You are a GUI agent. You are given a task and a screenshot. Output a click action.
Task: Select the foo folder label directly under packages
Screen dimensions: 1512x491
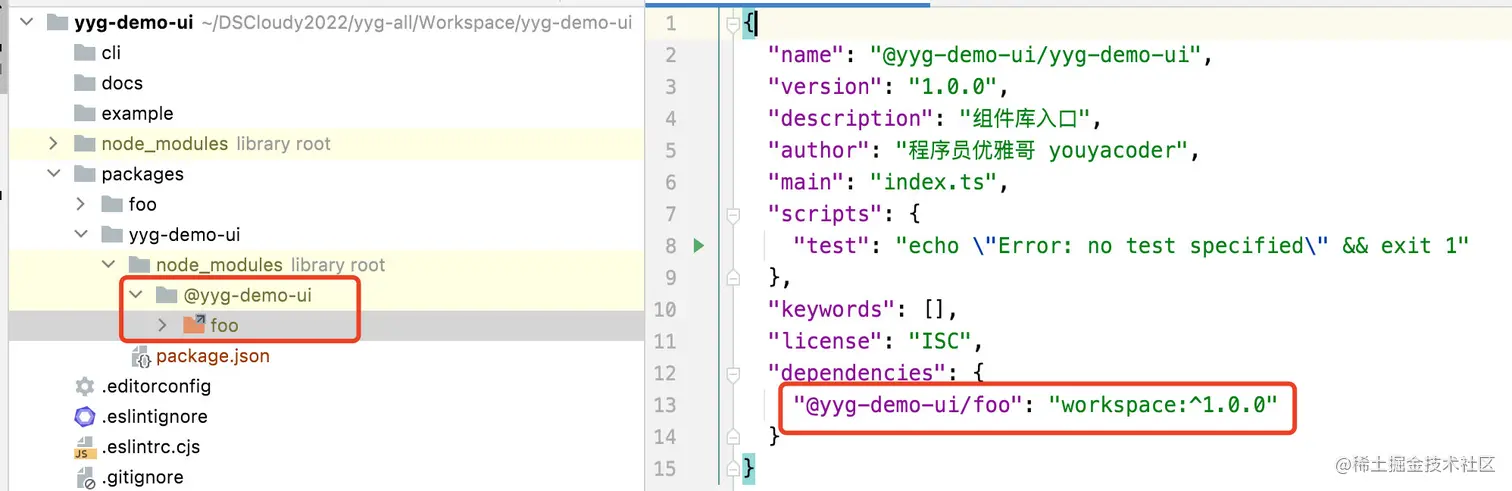click(x=143, y=204)
